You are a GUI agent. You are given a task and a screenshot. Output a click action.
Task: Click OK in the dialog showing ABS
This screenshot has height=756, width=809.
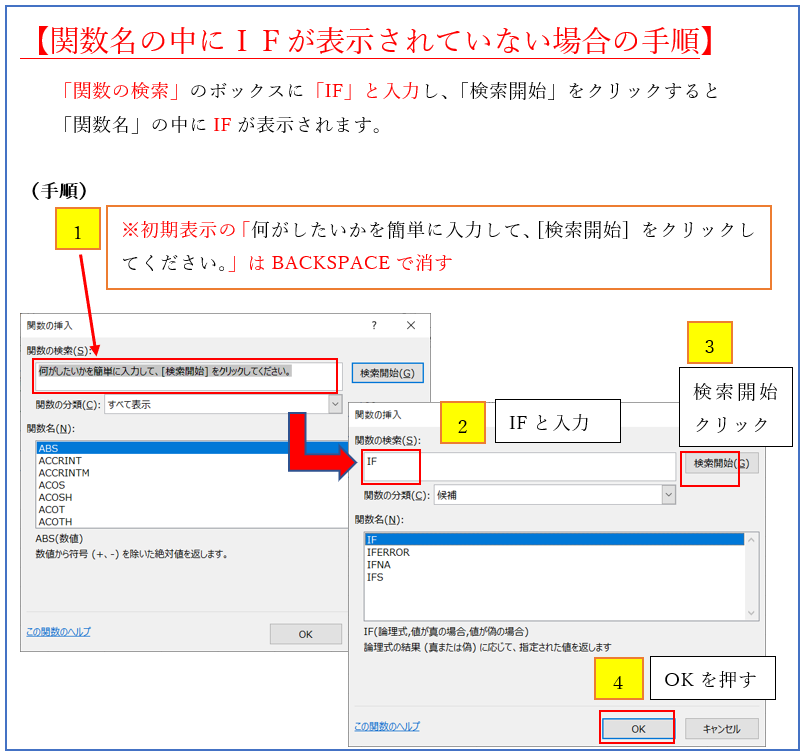(x=305, y=634)
